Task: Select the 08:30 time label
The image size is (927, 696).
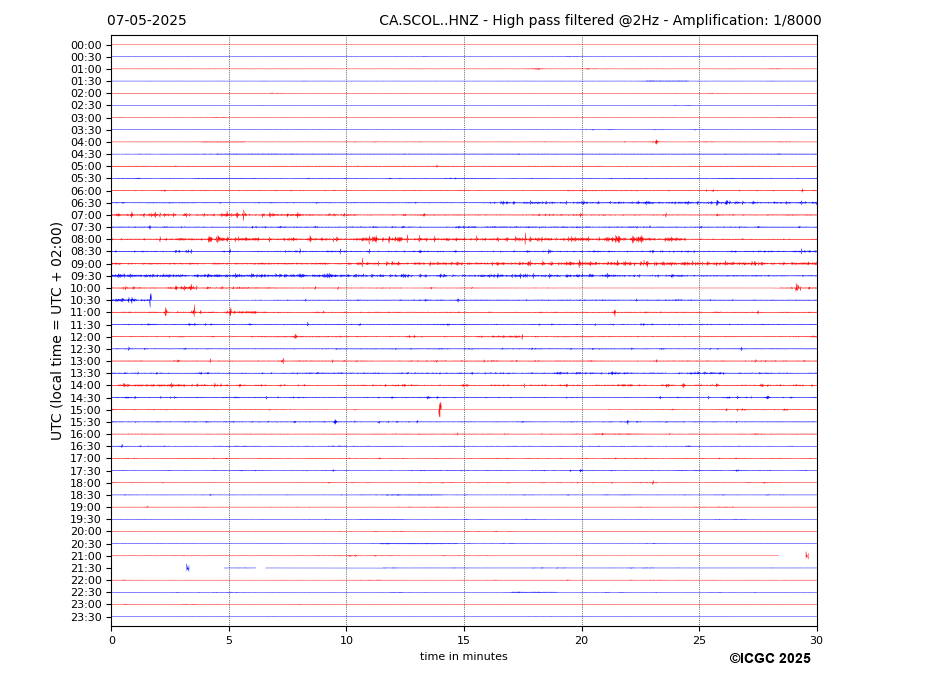Action: pyautogui.click(x=86, y=252)
